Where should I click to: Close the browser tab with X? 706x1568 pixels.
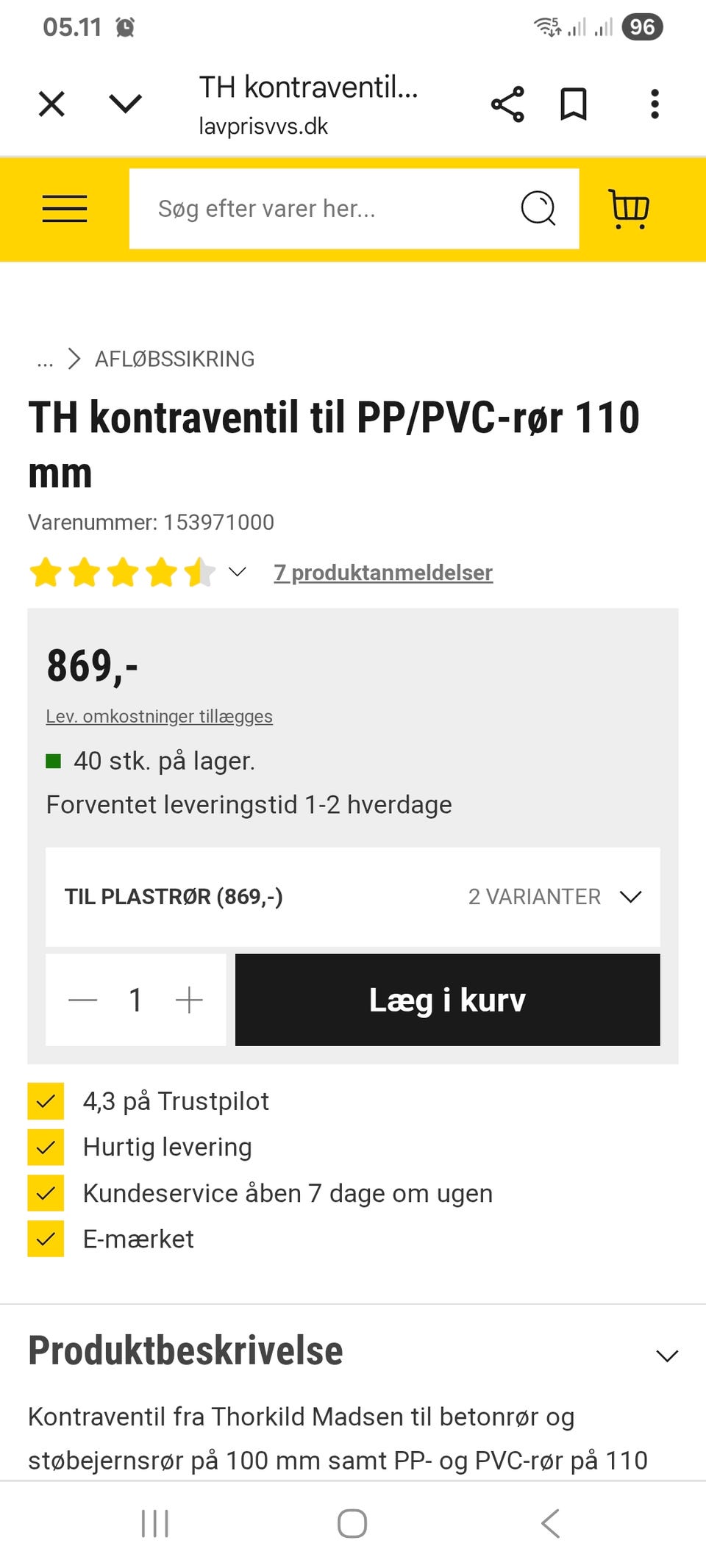tap(51, 104)
